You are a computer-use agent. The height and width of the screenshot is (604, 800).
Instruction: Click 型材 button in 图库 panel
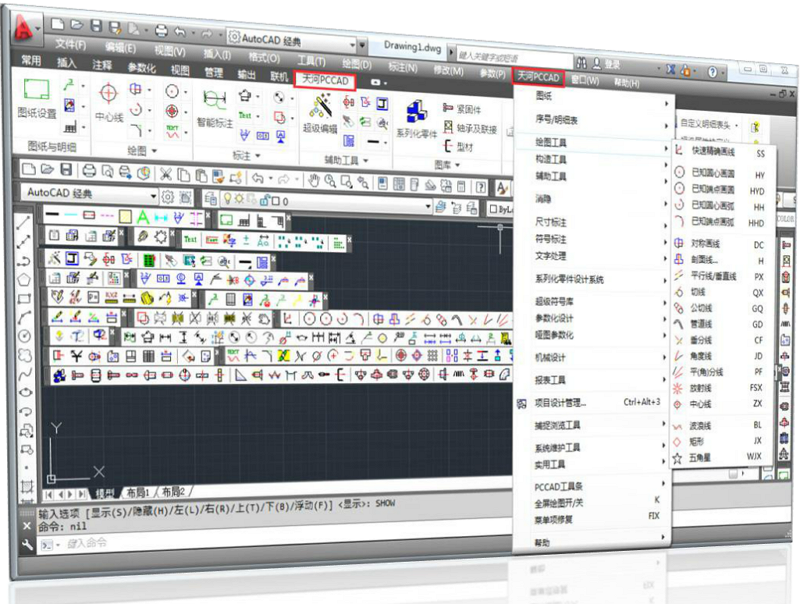coord(458,147)
